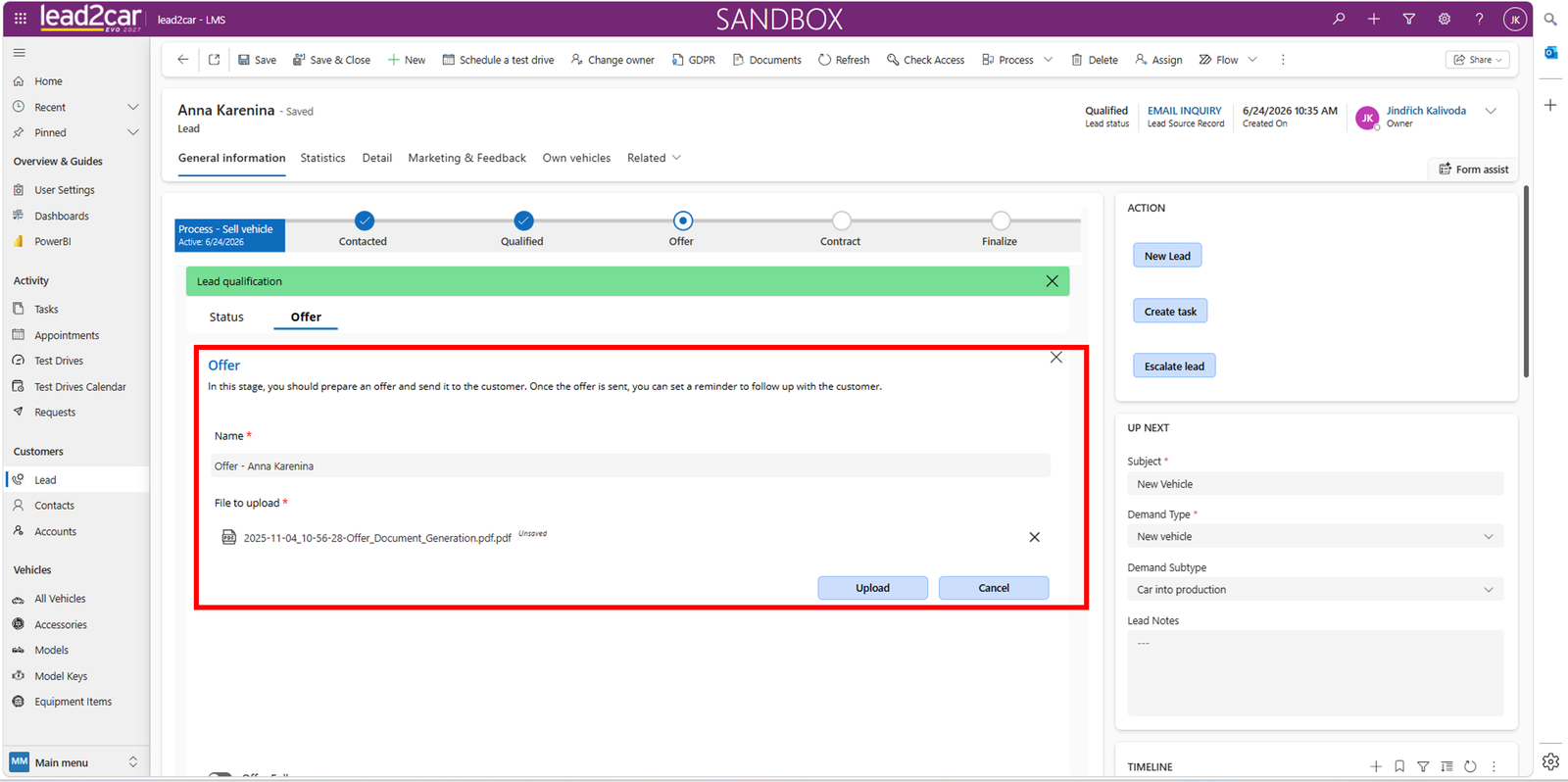Click the Escalate lead button

pyautogui.click(x=1174, y=367)
